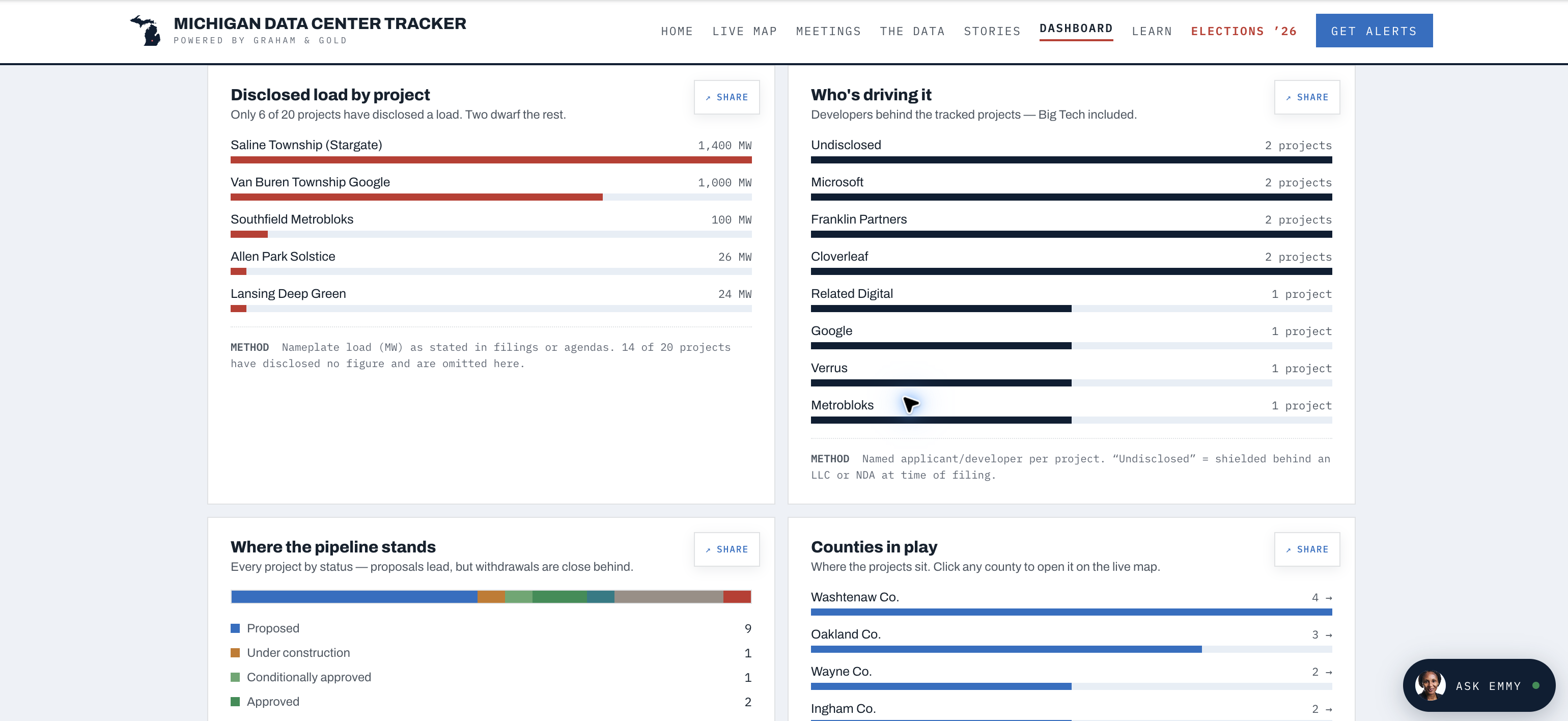Click the Approved legend label
Screen dimensions: 1568x721
point(273,702)
